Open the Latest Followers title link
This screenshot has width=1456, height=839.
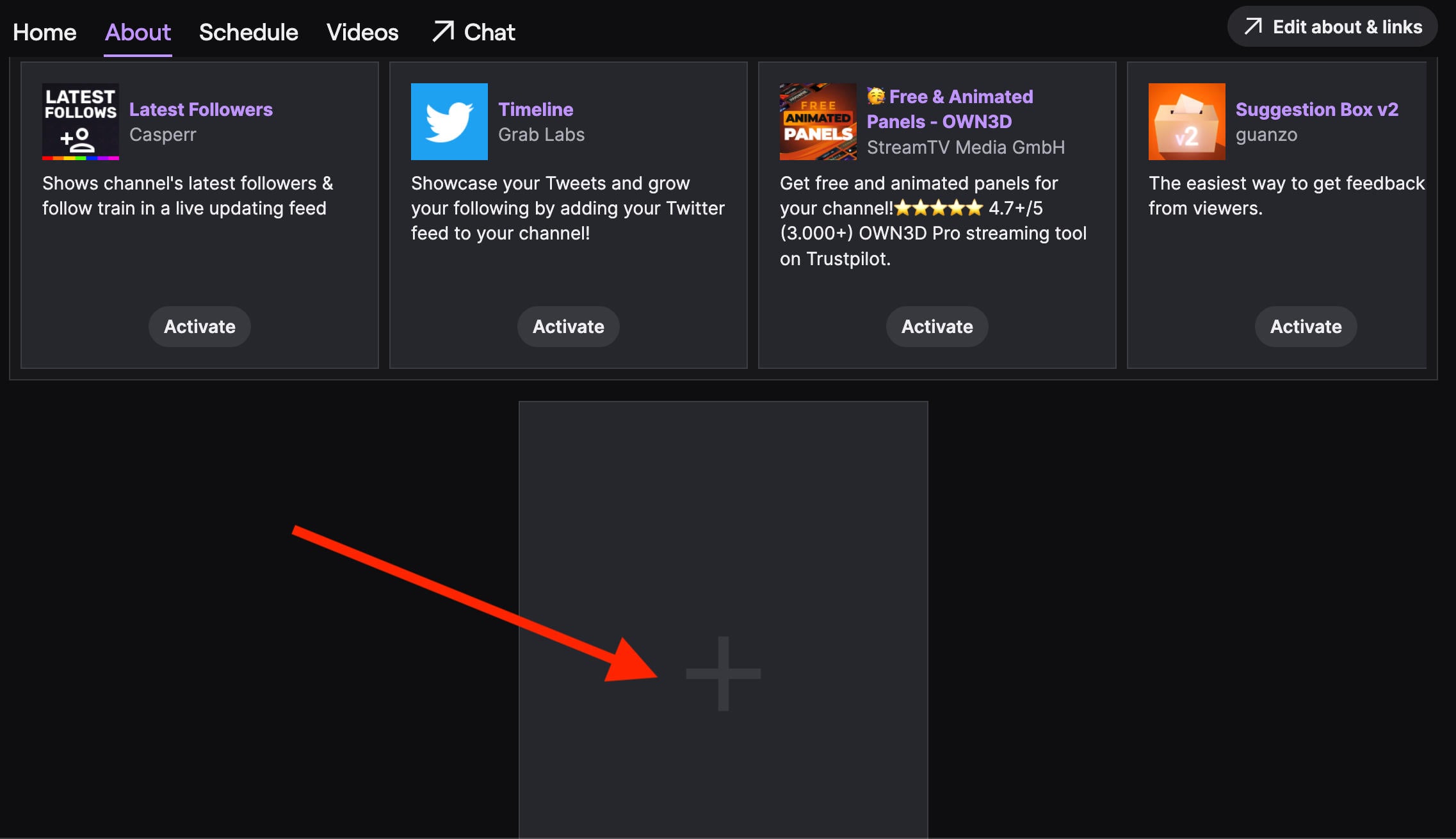click(x=201, y=110)
